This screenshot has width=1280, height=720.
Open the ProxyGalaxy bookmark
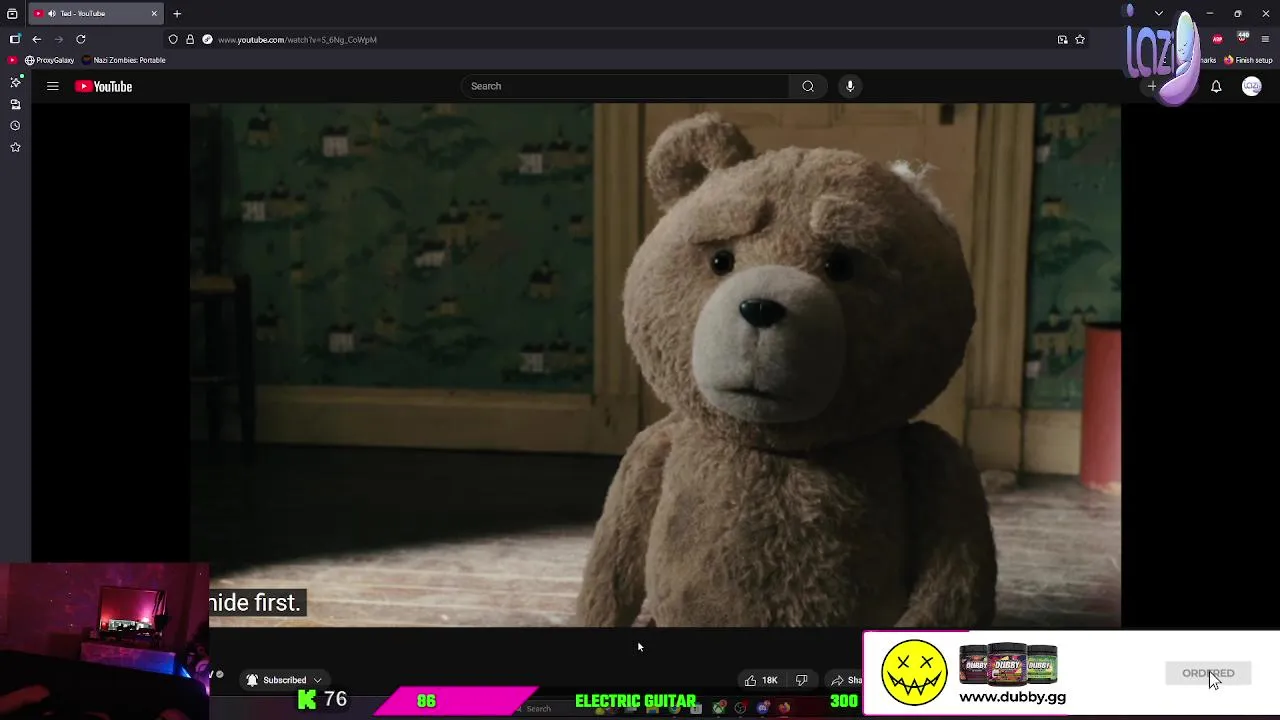pyautogui.click(x=50, y=60)
